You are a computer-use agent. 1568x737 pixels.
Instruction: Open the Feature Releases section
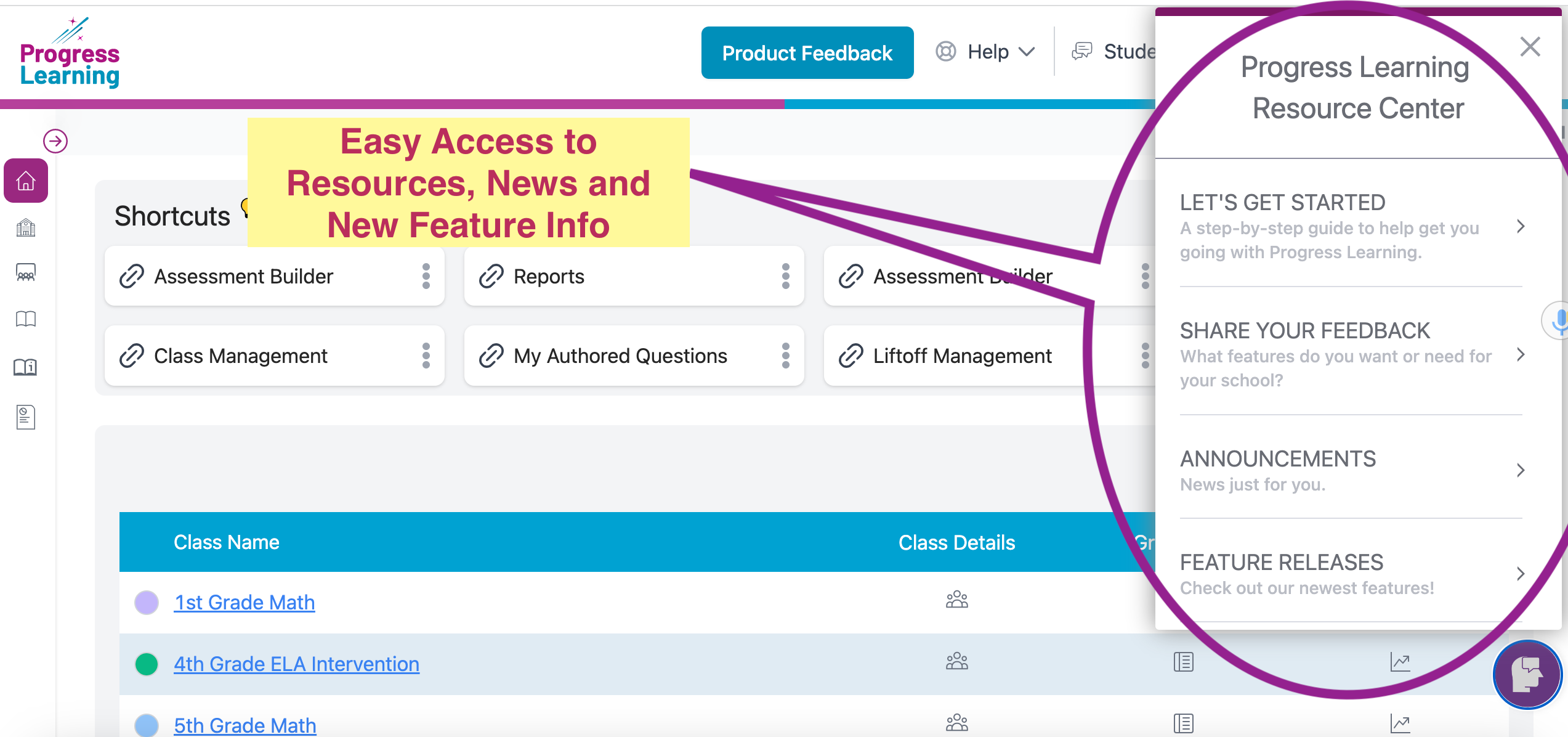(1351, 574)
